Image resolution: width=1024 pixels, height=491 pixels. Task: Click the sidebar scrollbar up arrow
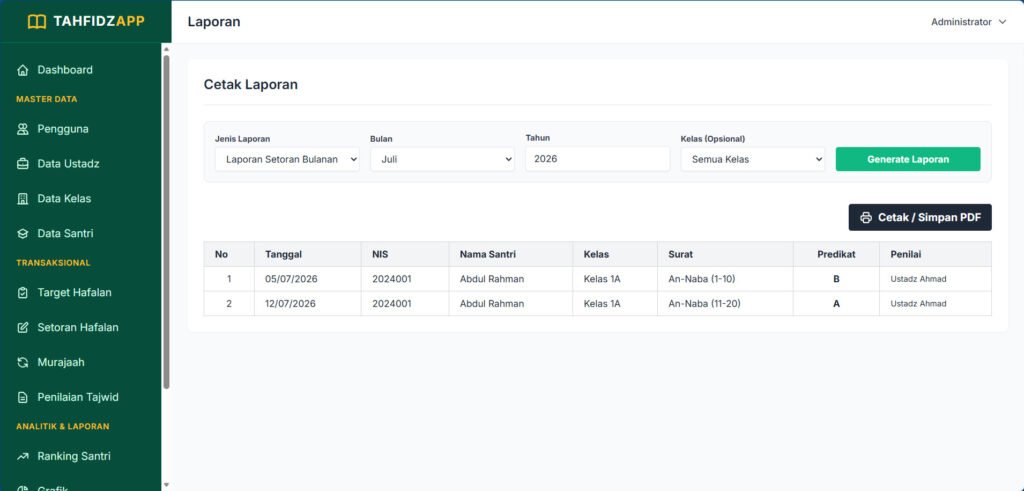click(x=166, y=49)
